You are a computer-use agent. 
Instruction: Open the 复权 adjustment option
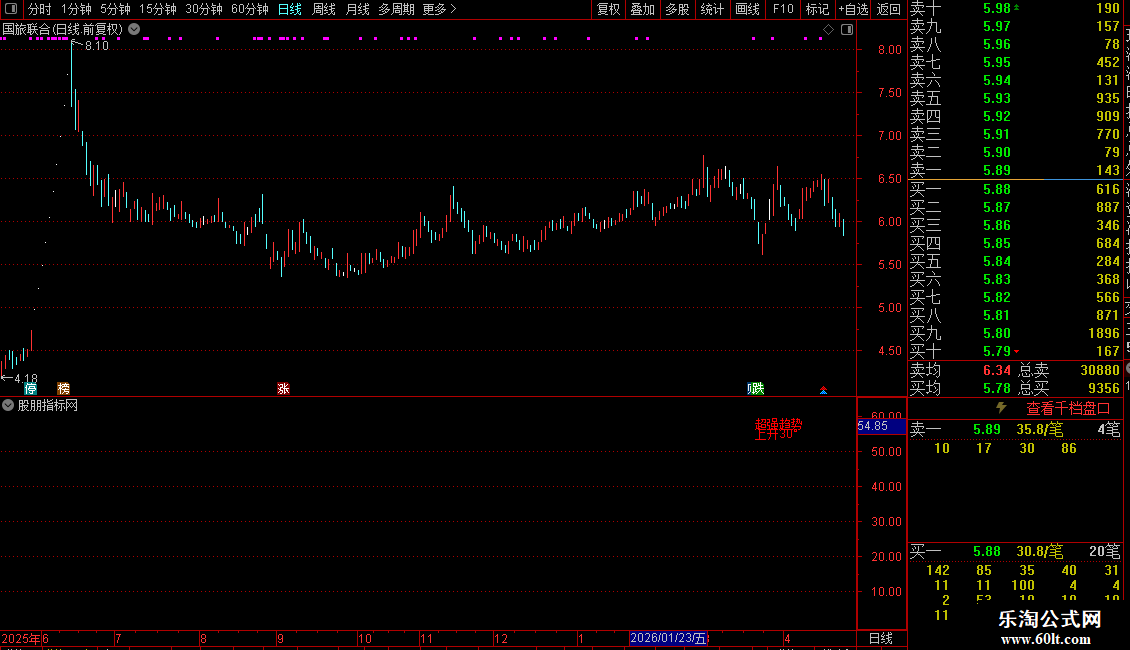(x=608, y=9)
